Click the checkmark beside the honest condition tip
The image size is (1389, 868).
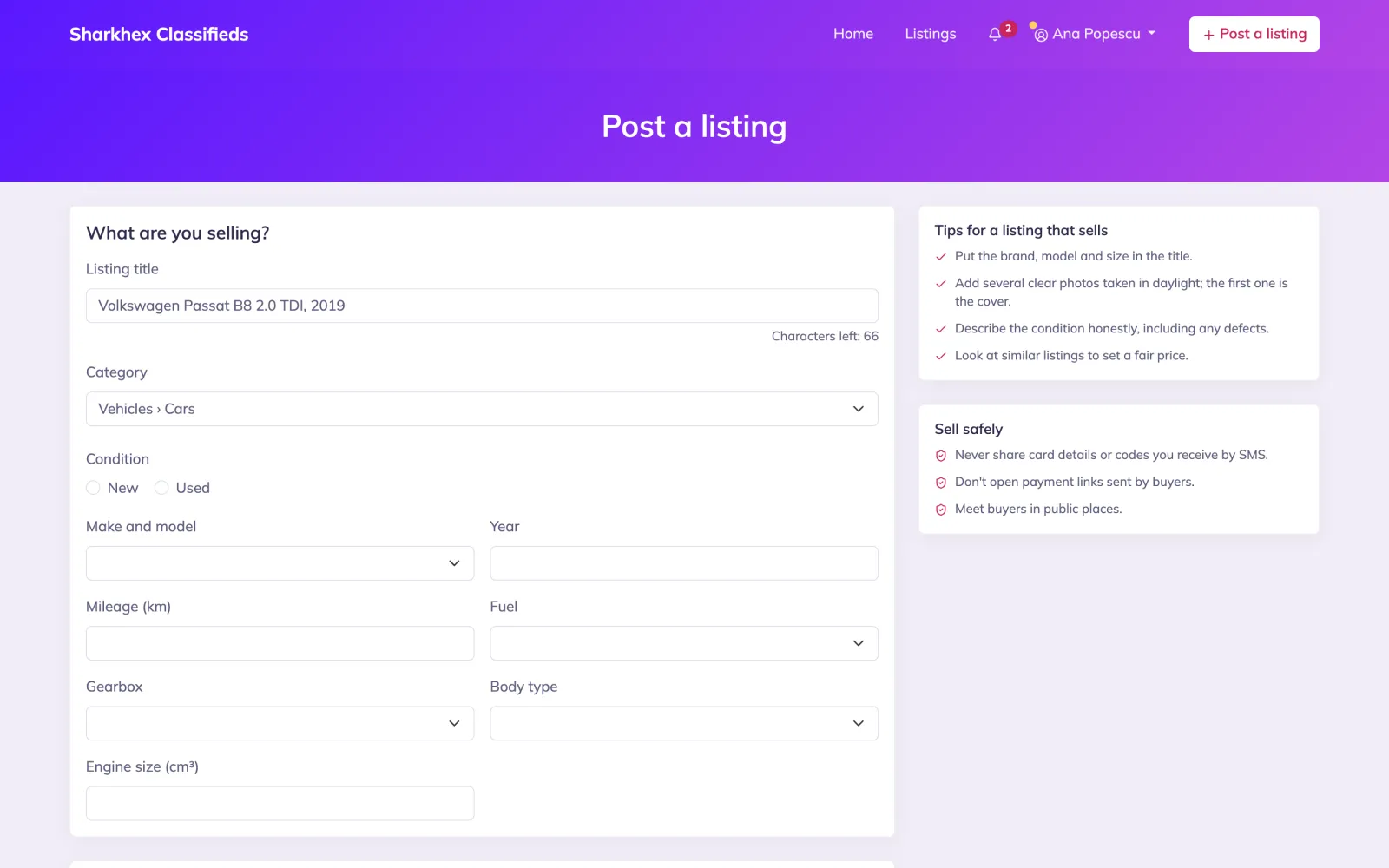[x=941, y=329]
